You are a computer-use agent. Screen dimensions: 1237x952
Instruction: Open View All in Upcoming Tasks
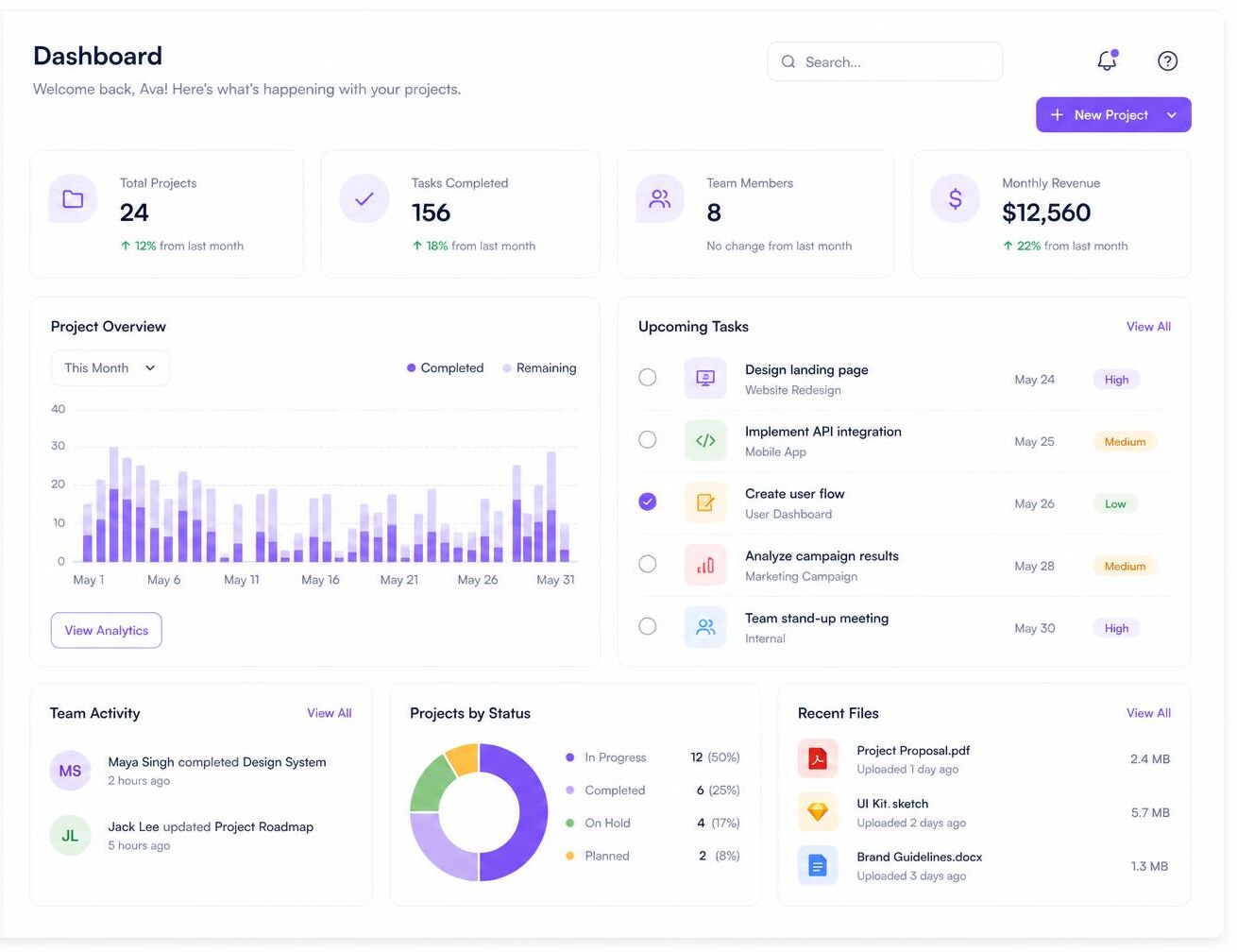coord(1148,327)
